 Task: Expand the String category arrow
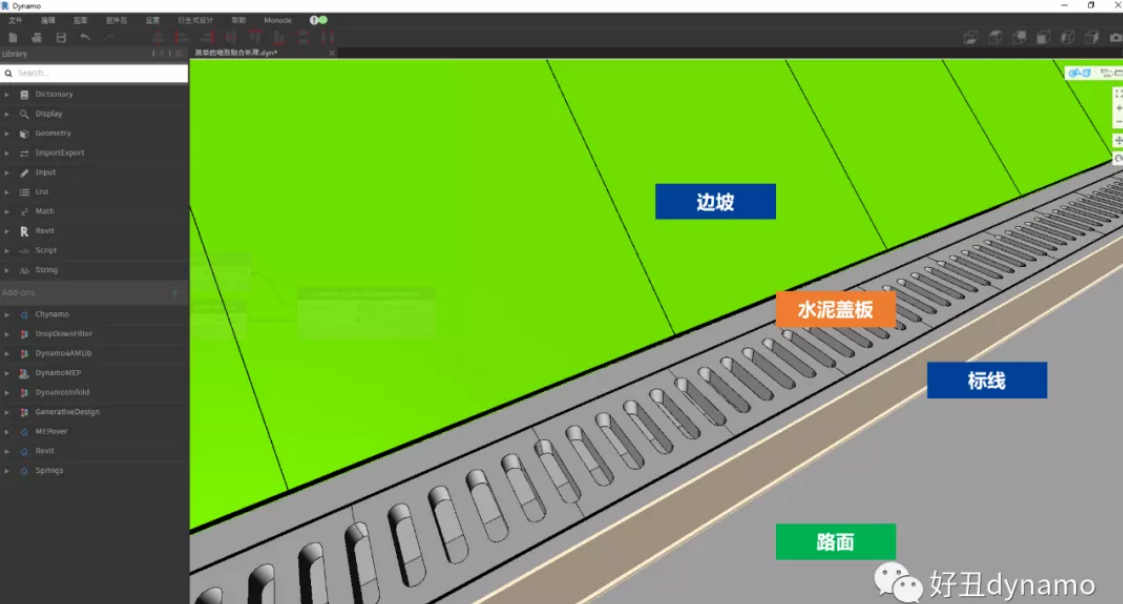coord(6,270)
